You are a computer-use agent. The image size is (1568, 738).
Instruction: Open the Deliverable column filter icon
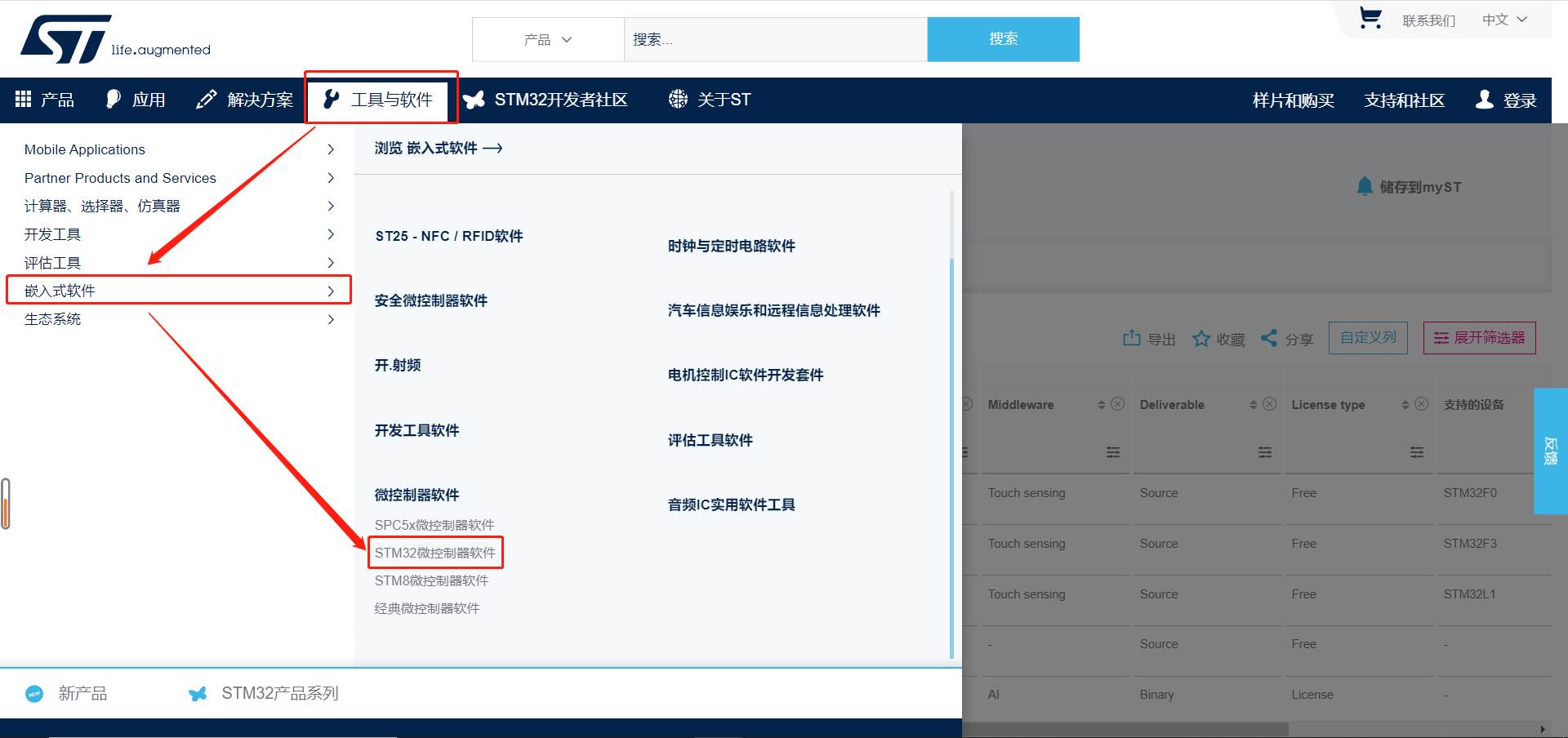coord(1265,452)
